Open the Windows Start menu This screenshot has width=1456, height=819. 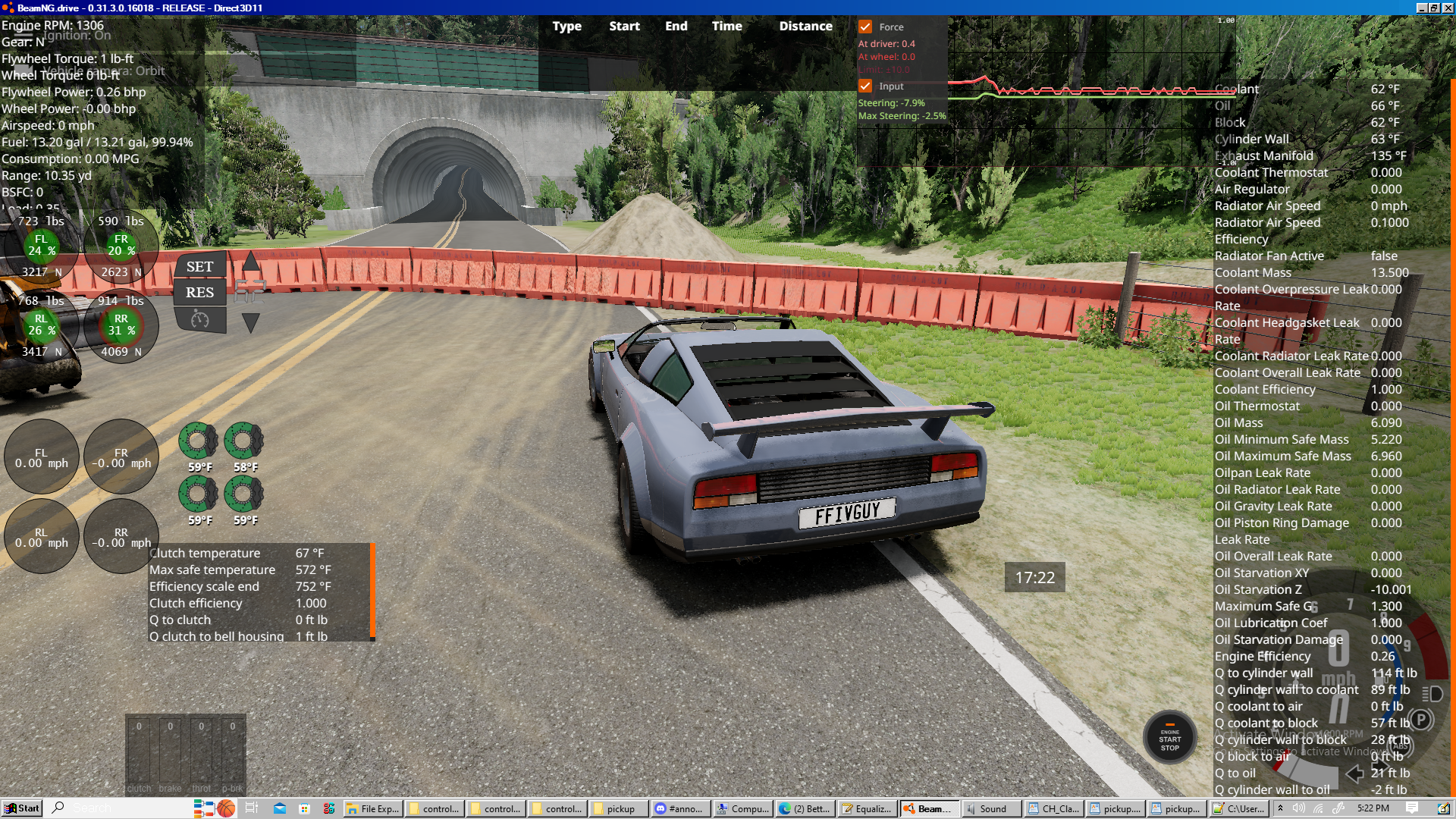(21, 808)
